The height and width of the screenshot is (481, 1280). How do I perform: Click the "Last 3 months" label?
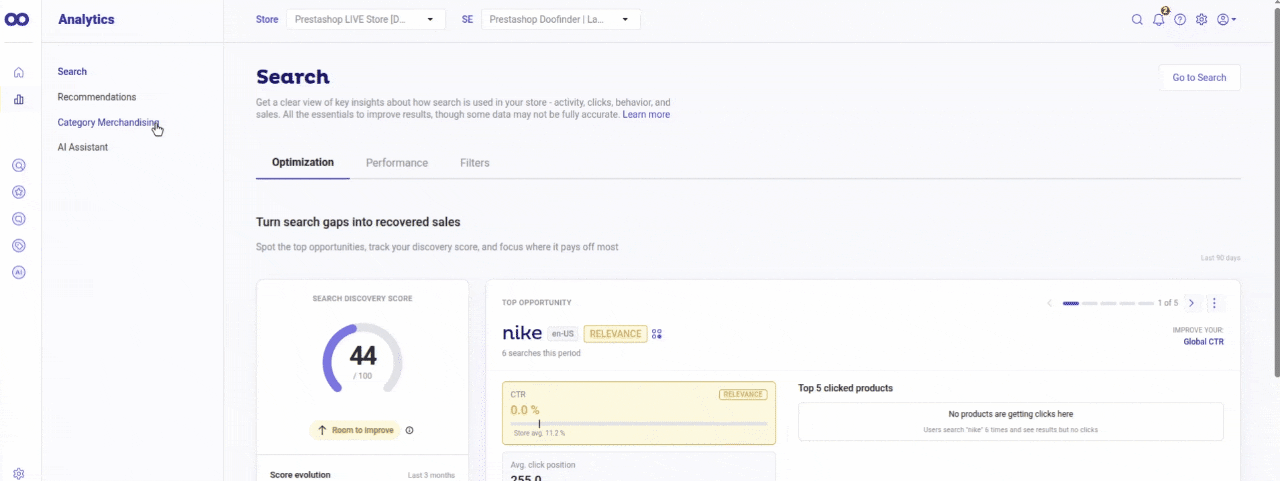(431, 475)
